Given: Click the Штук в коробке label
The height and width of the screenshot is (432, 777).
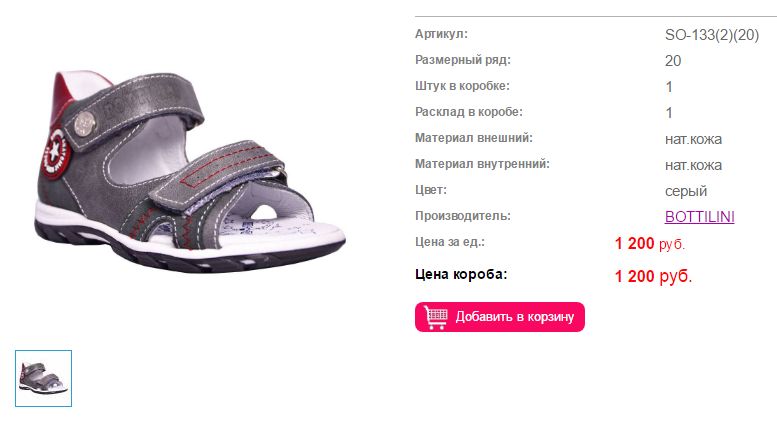Looking at the screenshot, I should pos(462,86).
